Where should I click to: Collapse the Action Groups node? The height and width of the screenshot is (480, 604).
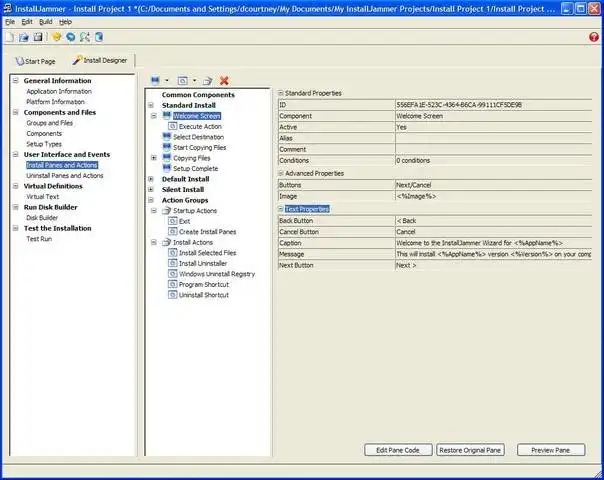tap(151, 200)
